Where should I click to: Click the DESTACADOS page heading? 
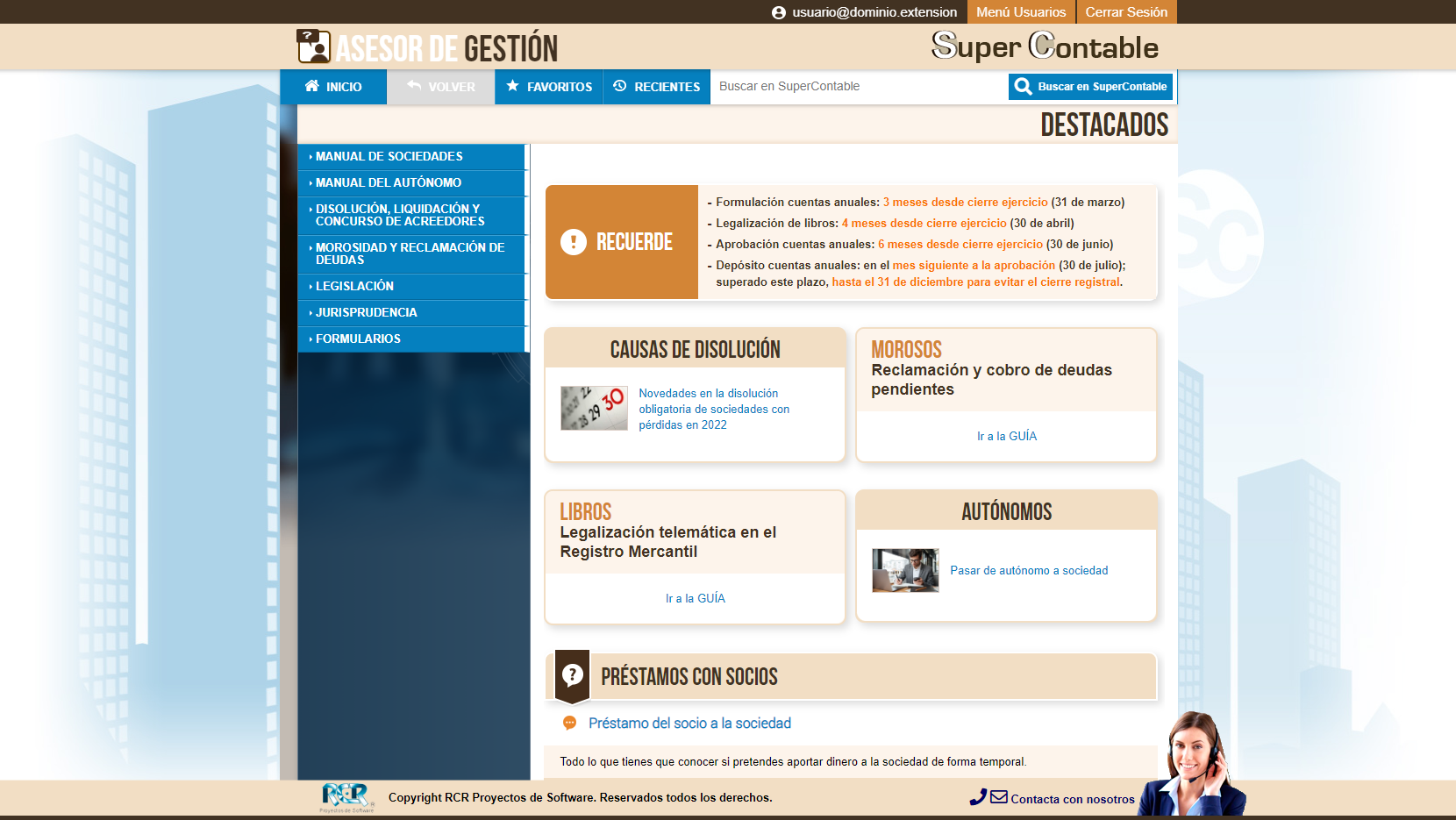pyautogui.click(x=1104, y=125)
